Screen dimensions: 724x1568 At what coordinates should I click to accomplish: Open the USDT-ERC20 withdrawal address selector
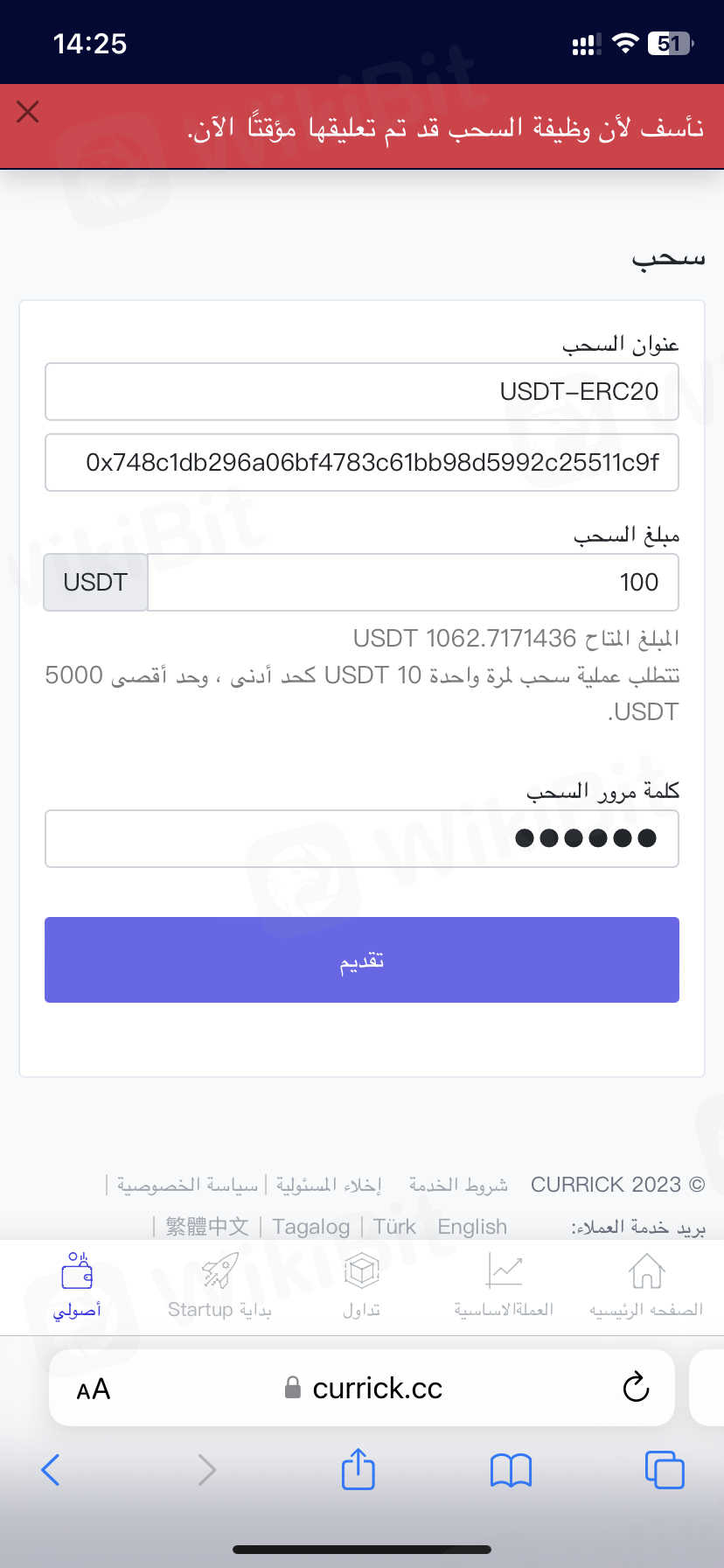pyautogui.click(x=362, y=392)
